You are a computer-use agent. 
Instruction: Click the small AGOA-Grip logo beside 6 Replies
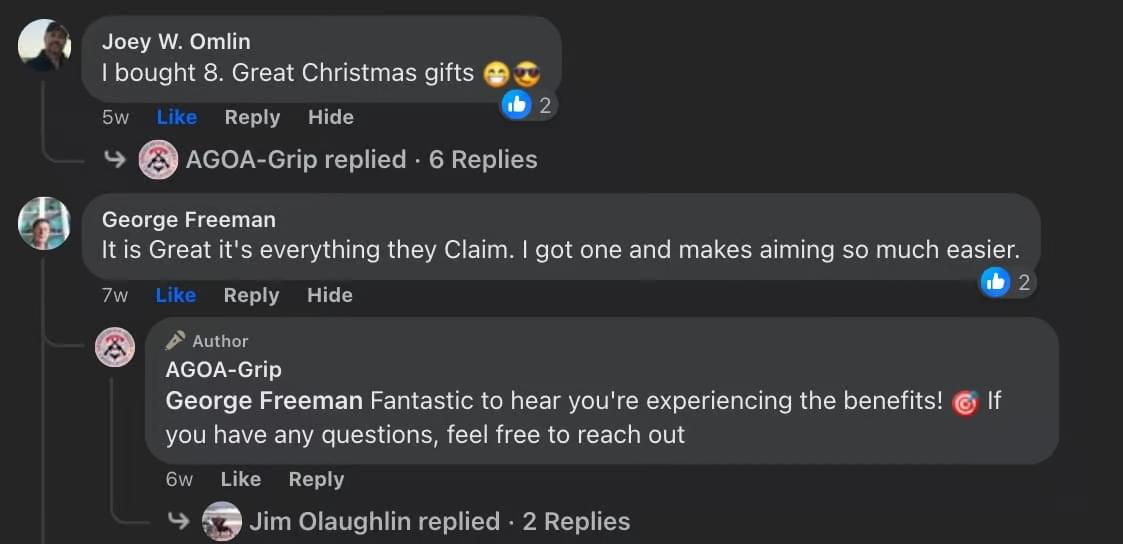[159, 160]
